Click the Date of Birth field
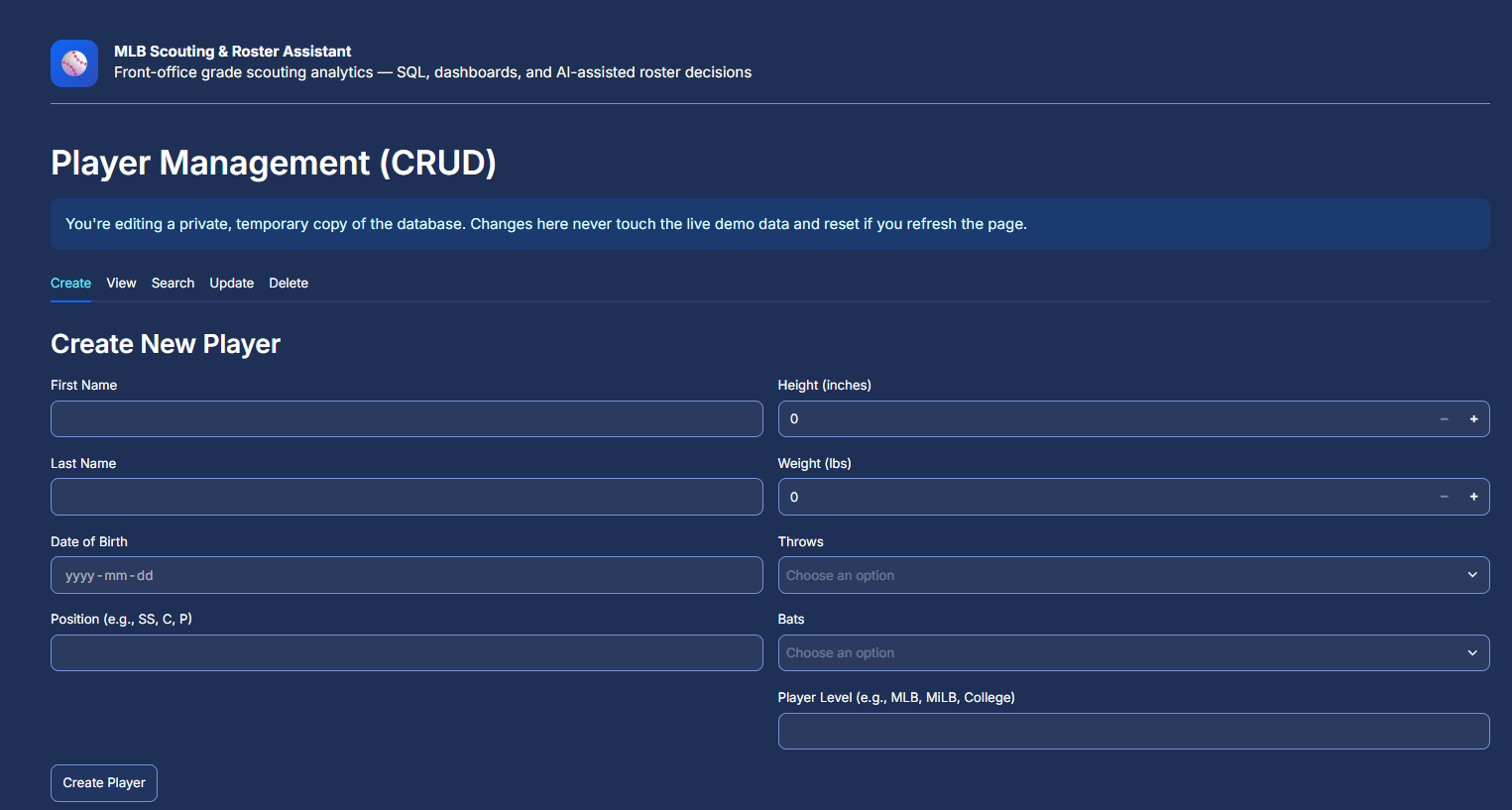The image size is (1512, 810). coord(407,575)
